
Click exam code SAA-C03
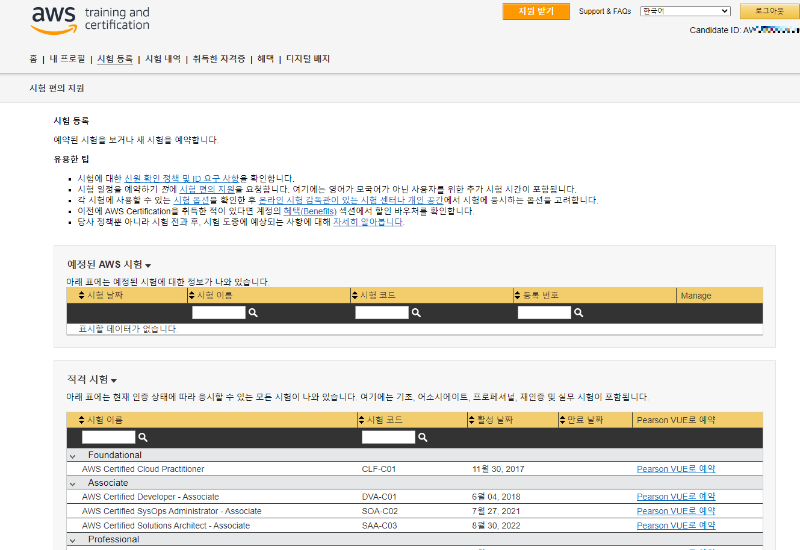(x=379, y=526)
